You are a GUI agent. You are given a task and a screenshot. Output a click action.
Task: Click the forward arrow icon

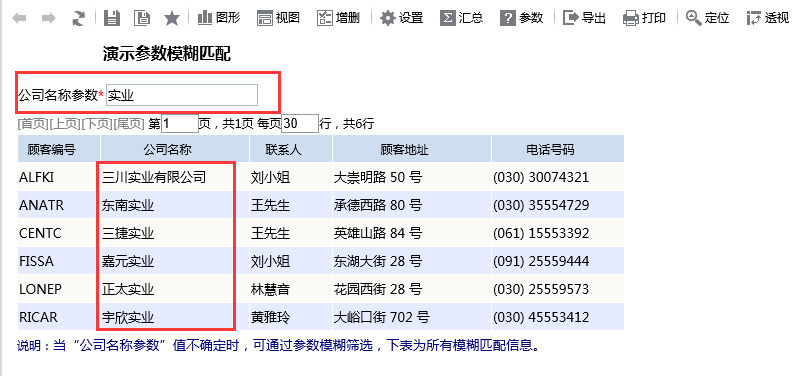[x=49, y=19]
